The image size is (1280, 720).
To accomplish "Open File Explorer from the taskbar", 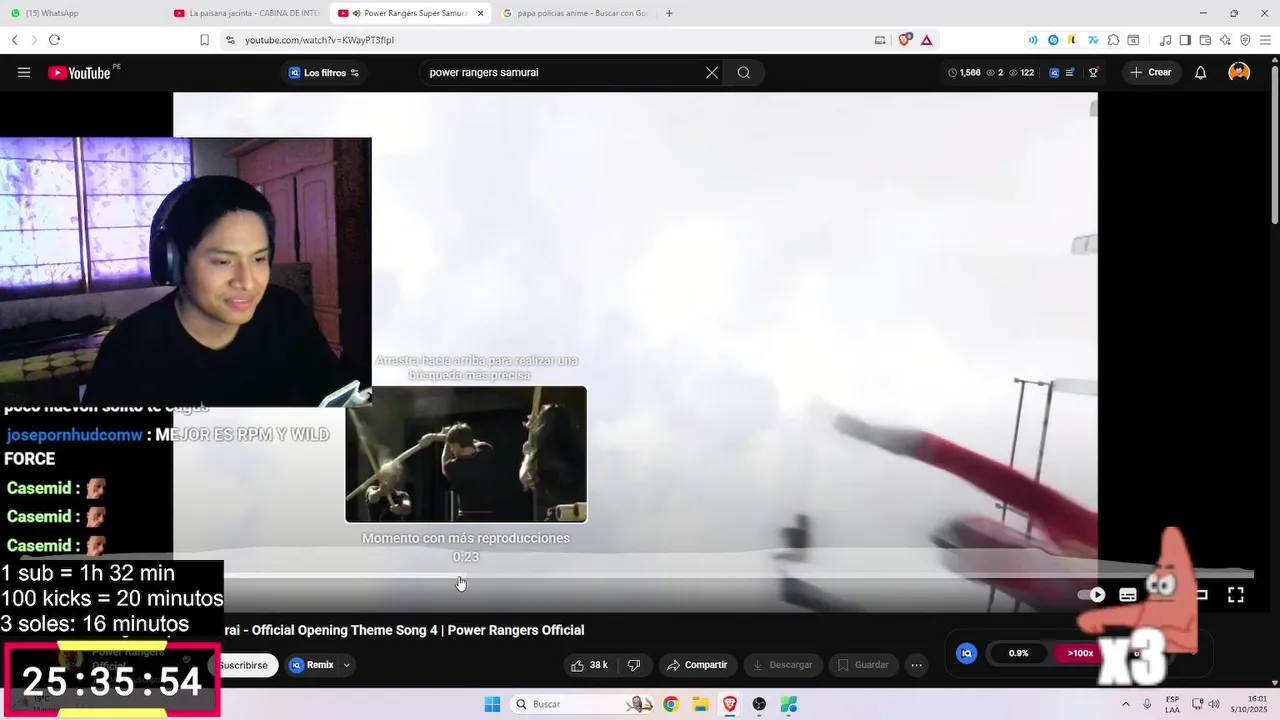I will click(x=700, y=704).
